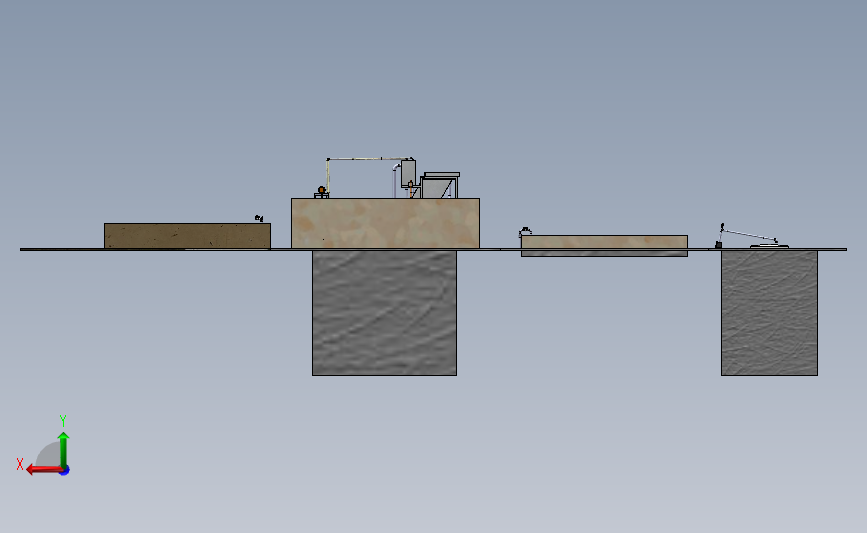Select the small fitting atop the dark brown block
This screenshot has width=867, height=533.
259,218
